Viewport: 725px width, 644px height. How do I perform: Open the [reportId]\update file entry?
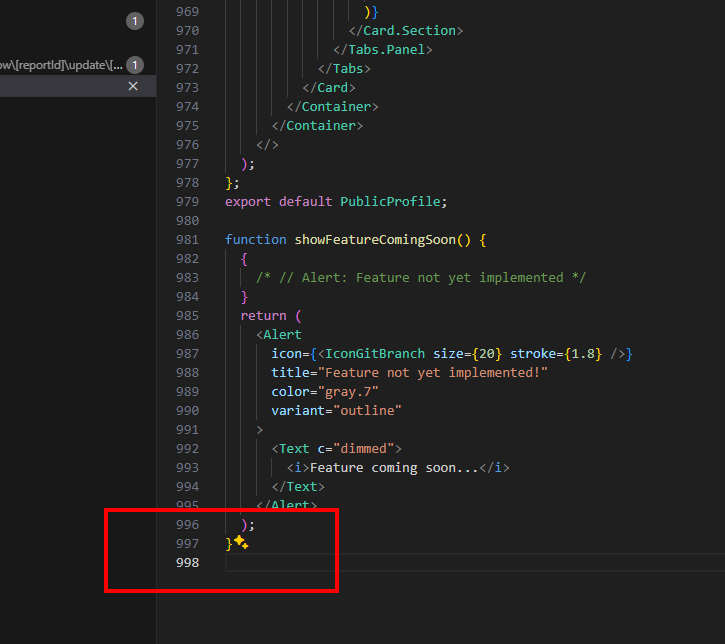click(x=61, y=65)
